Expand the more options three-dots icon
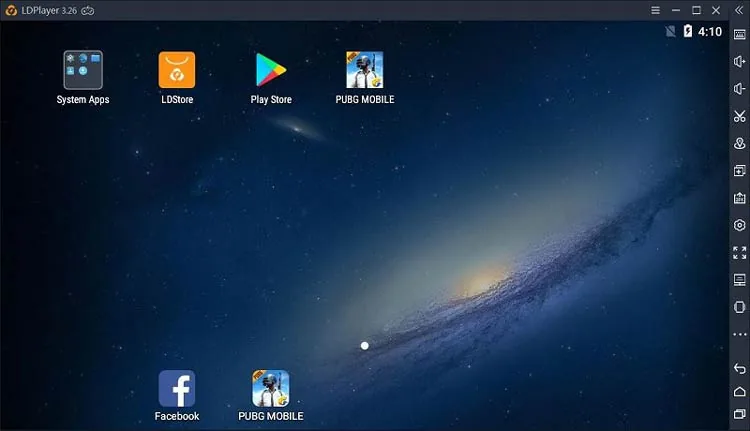This screenshot has height=431, width=750. 739,334
